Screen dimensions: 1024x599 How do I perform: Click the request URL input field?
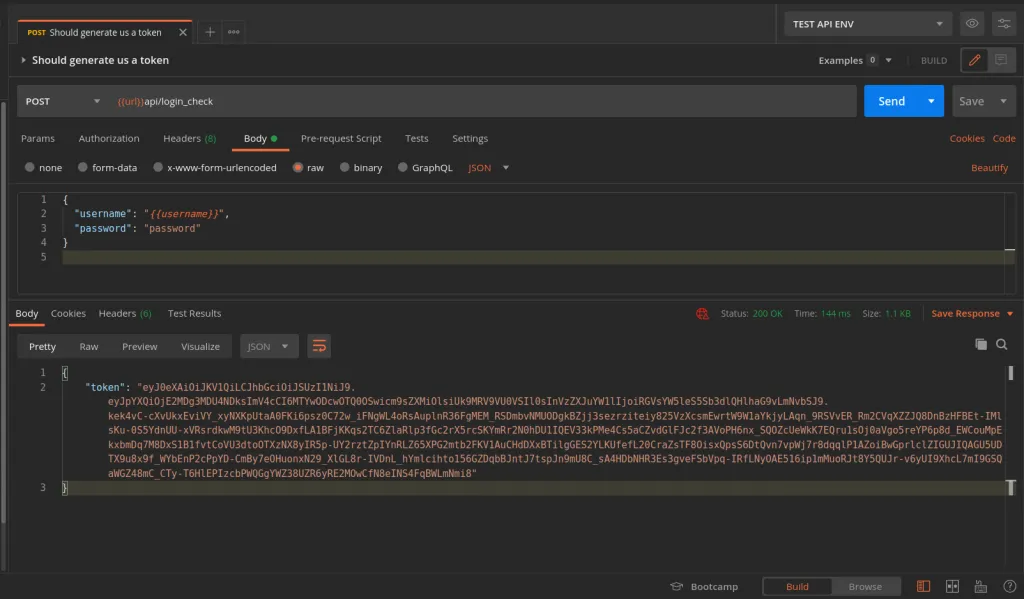pos(480,101)
